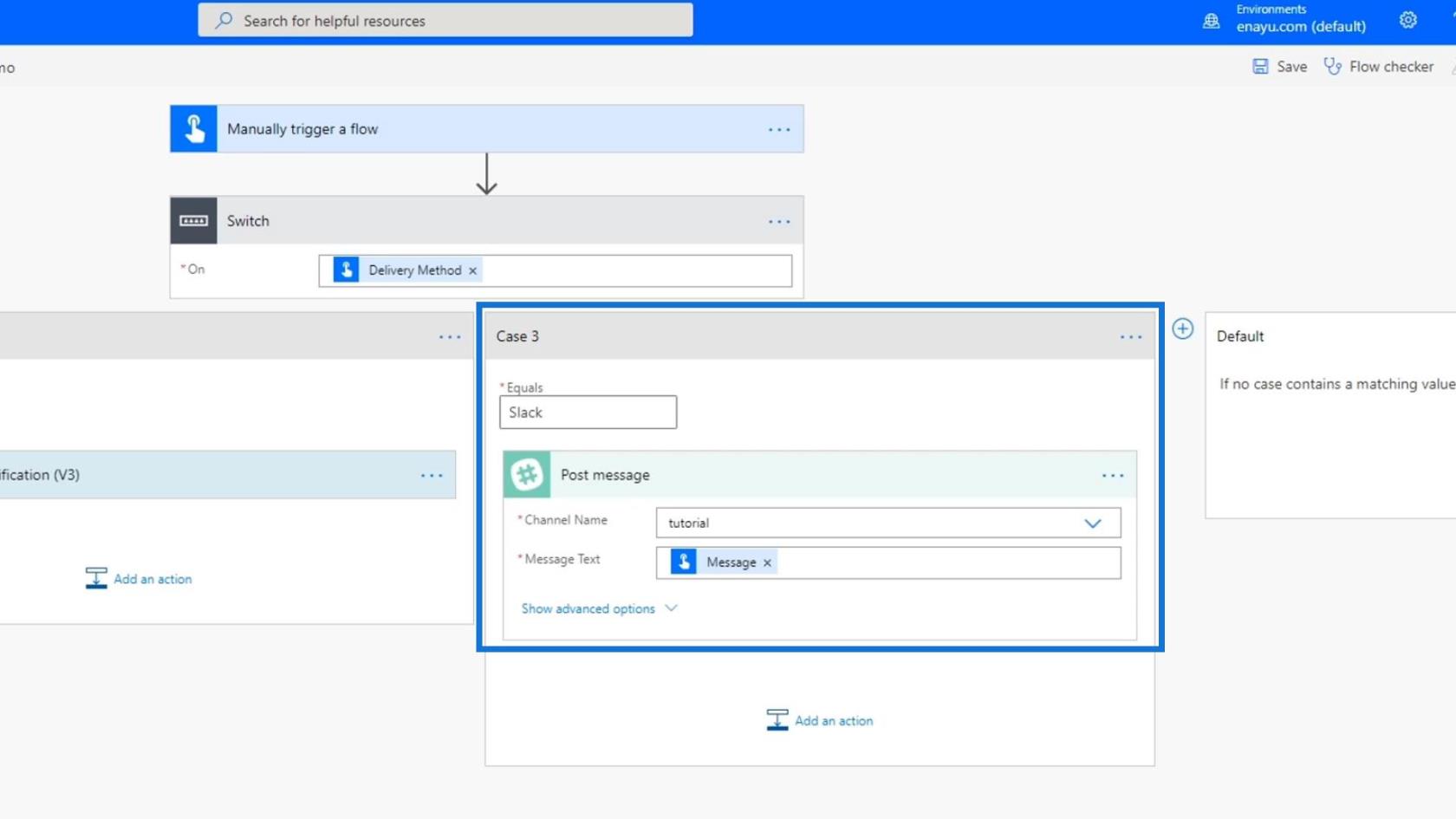Click the Show advanced options chevron
The height and width of the screenshot is (819, 1456).
pyautogui.click(x=671, y=608)
